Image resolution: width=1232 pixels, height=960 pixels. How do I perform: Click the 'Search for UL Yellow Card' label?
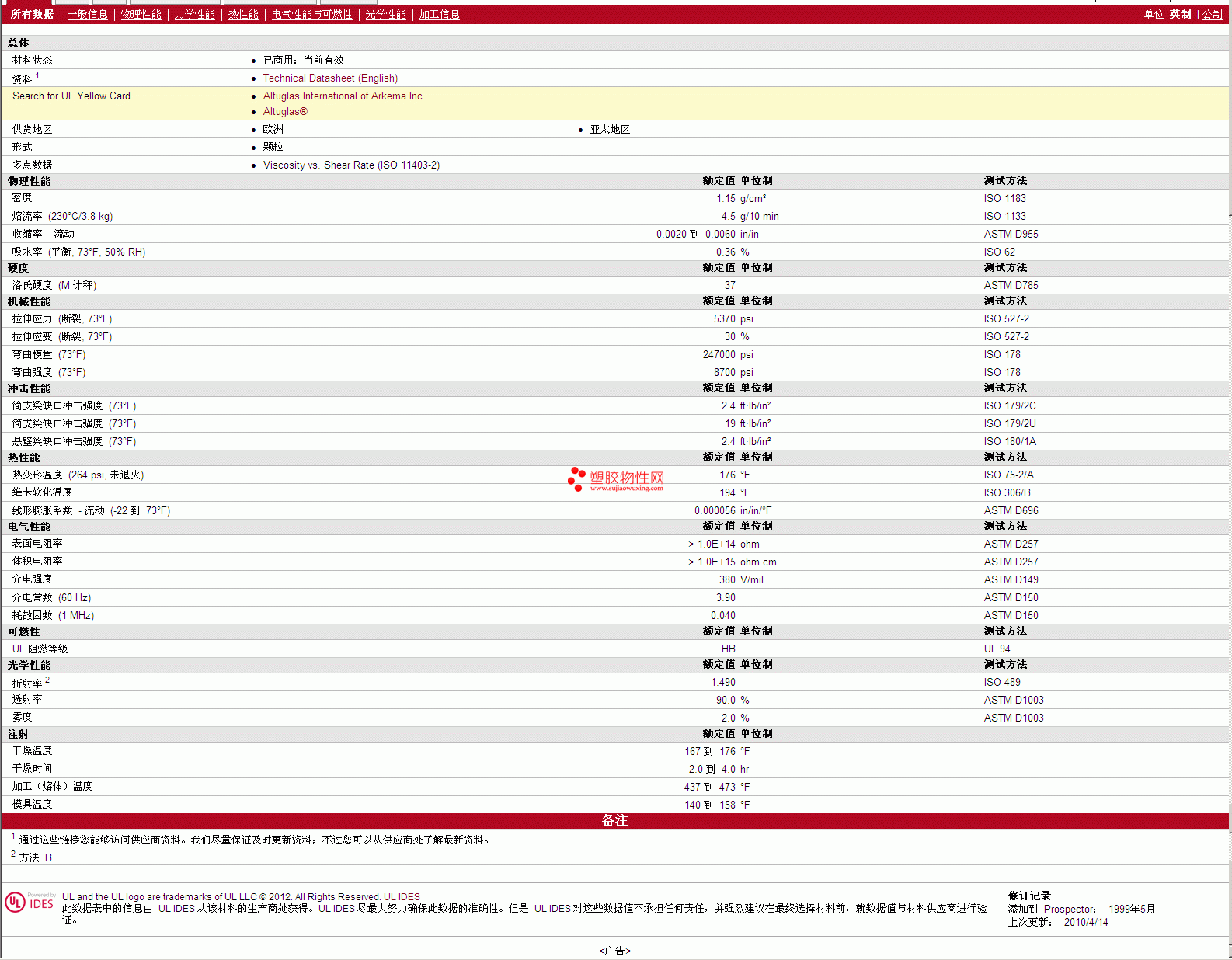click(x=71, y=96)
